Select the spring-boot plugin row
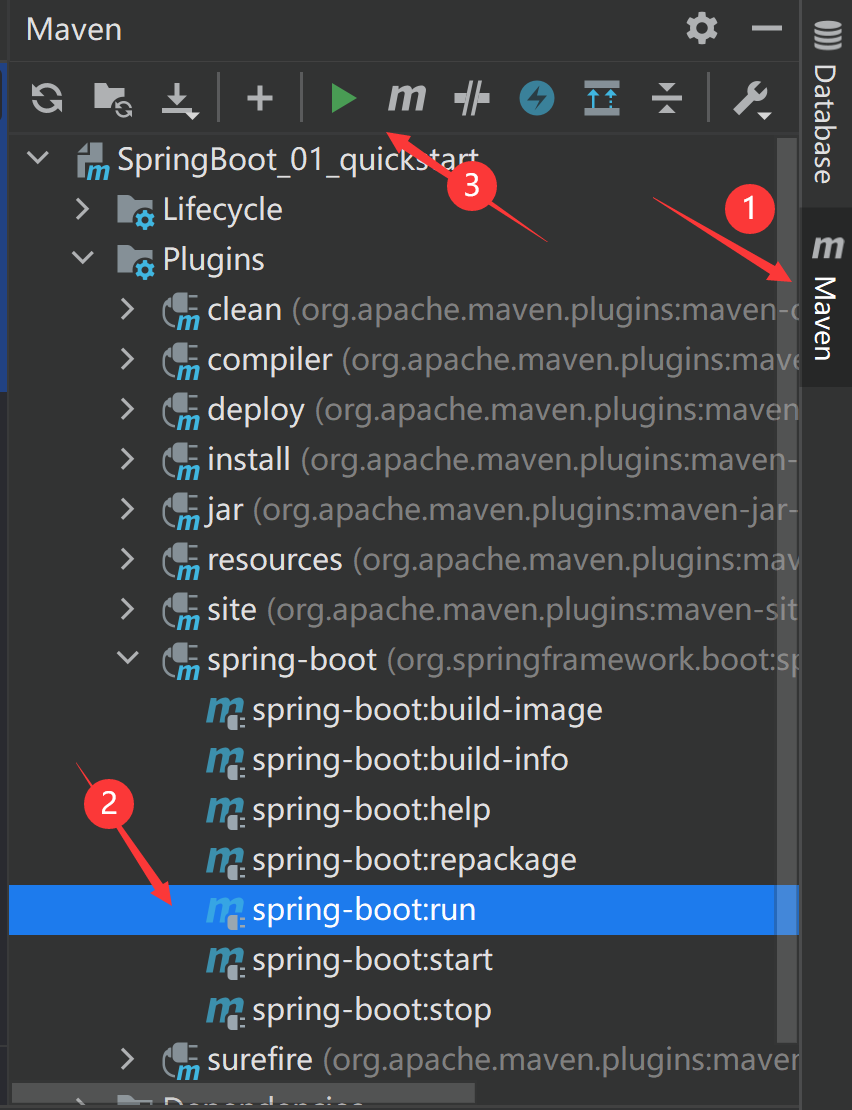 click(x=403, y=660)
